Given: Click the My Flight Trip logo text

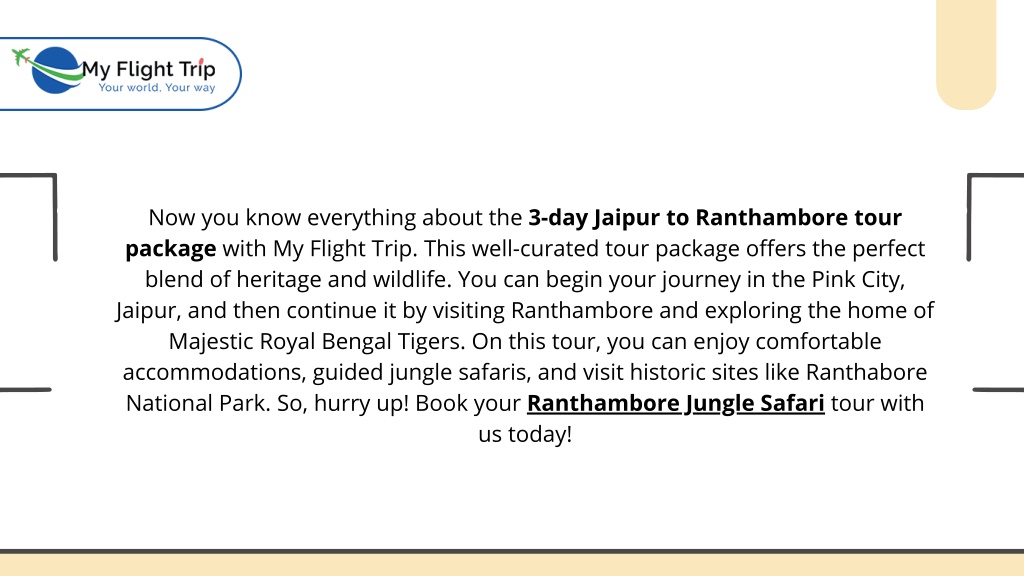Looking at the screenshot, I should coord(148,69).
